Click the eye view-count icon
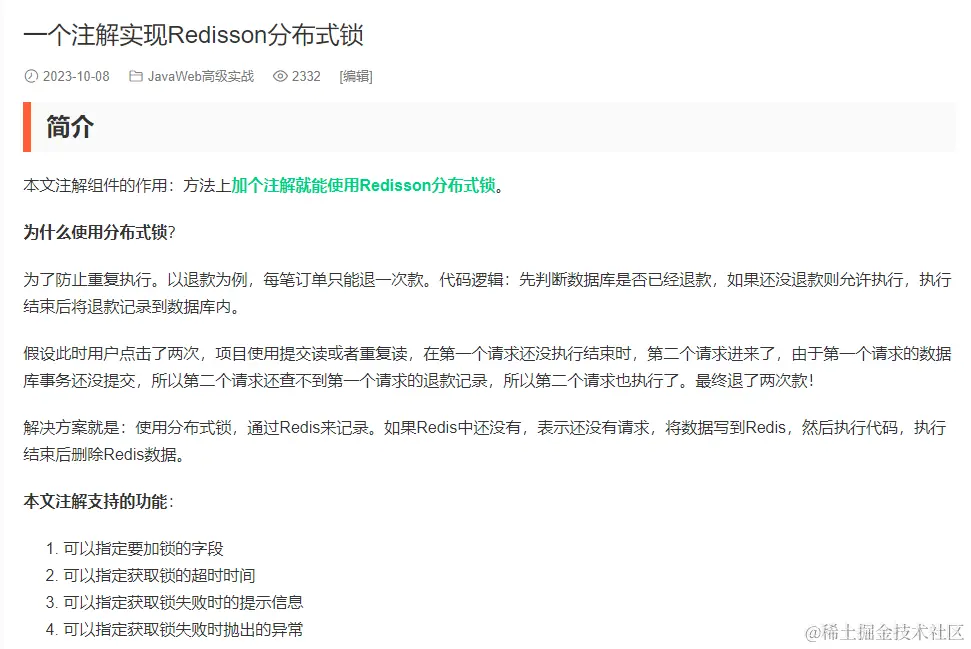The height and width of the screenshot is (649, 971). [x=280, y=76]
